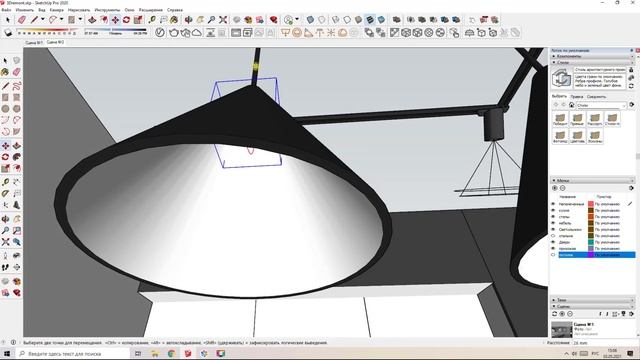Open the 3D Warehouse icon

click(248, 20)
